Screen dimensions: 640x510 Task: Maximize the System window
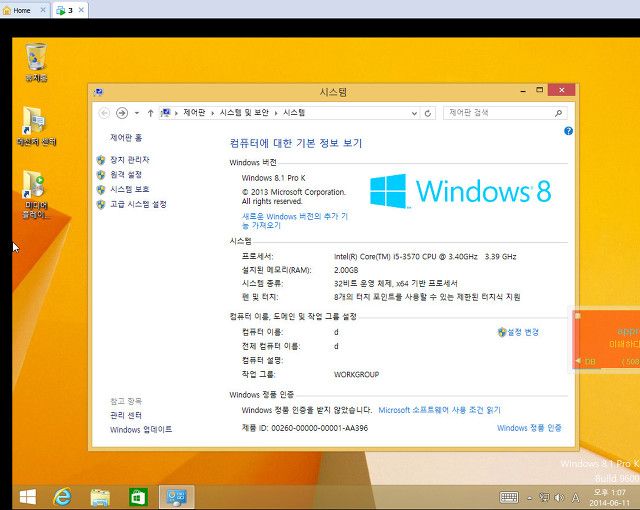click(x=540, y=90)
